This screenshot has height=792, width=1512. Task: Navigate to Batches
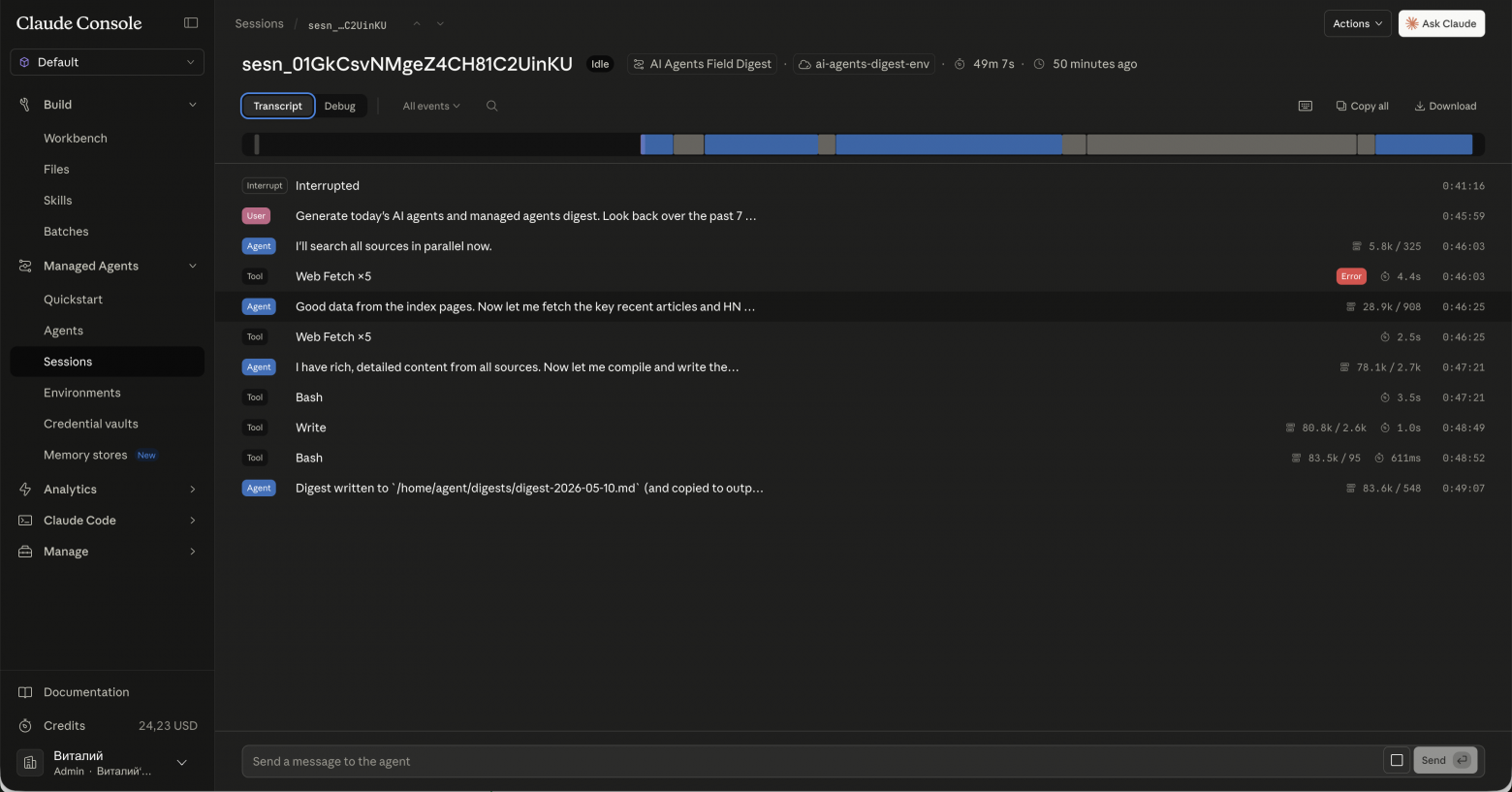(x=66, y=232)
